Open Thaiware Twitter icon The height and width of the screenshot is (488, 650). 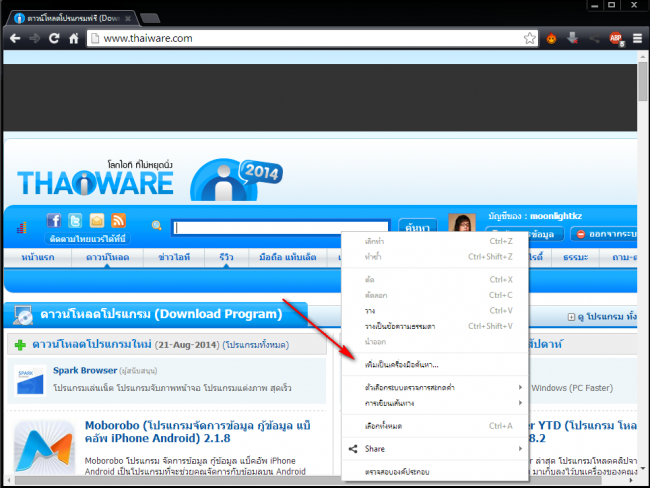(75, 220)
